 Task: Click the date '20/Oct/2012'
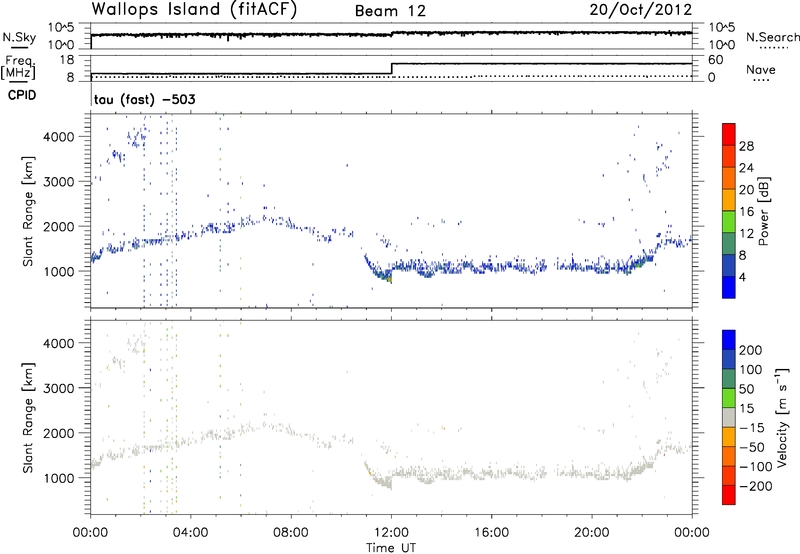641,10
